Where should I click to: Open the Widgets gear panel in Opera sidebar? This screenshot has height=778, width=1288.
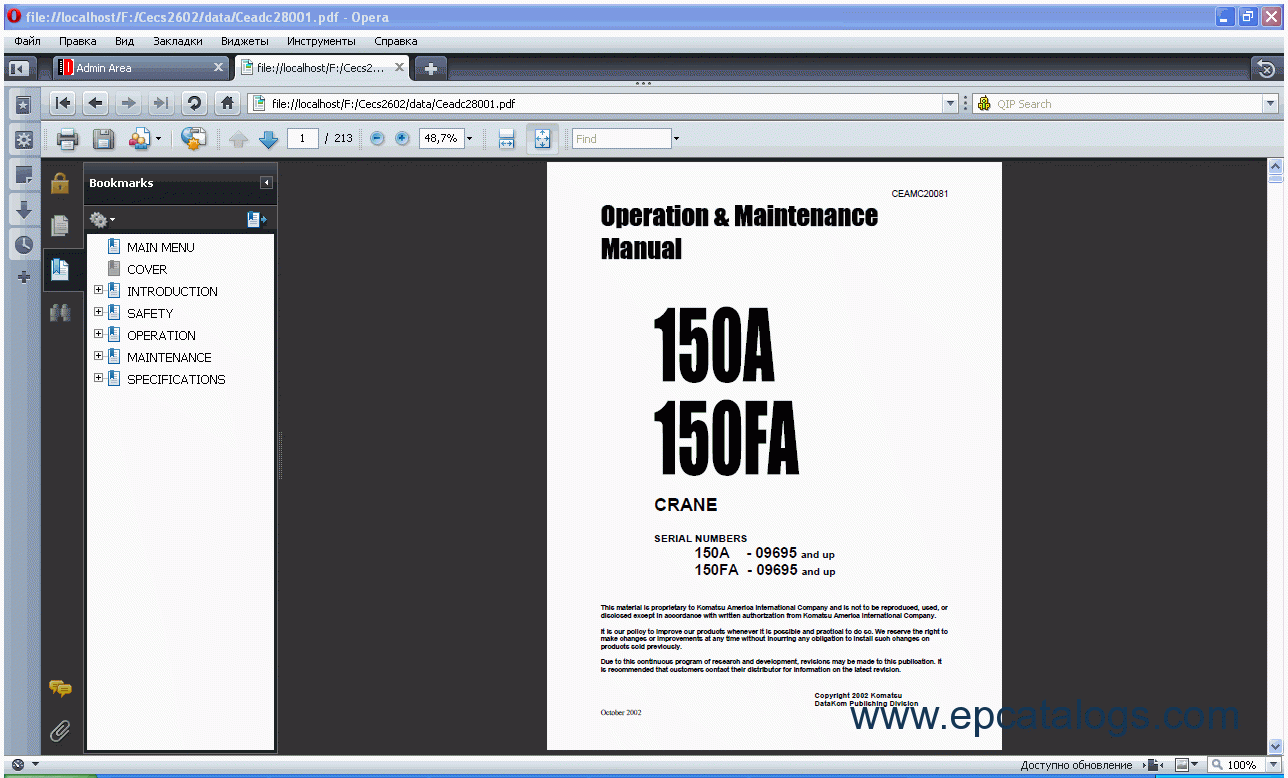coord(23,140)
